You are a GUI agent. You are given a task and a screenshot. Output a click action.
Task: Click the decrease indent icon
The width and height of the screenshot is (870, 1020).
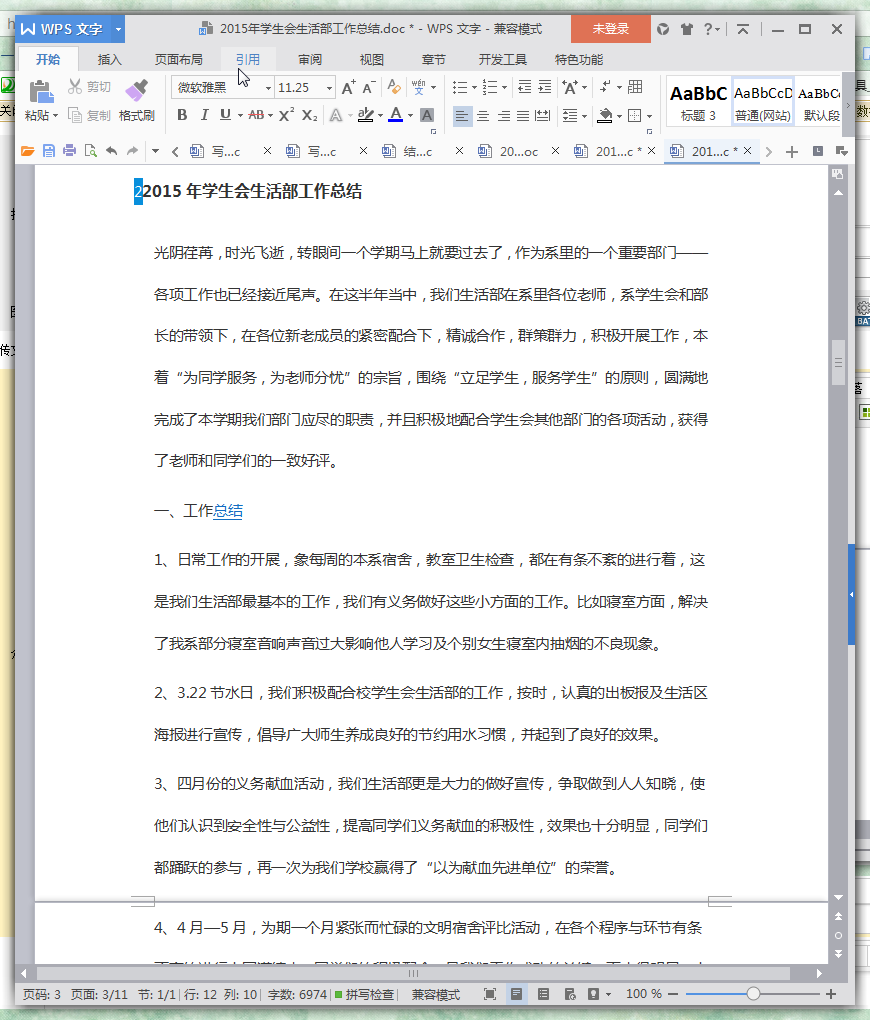tap(524, 87)
